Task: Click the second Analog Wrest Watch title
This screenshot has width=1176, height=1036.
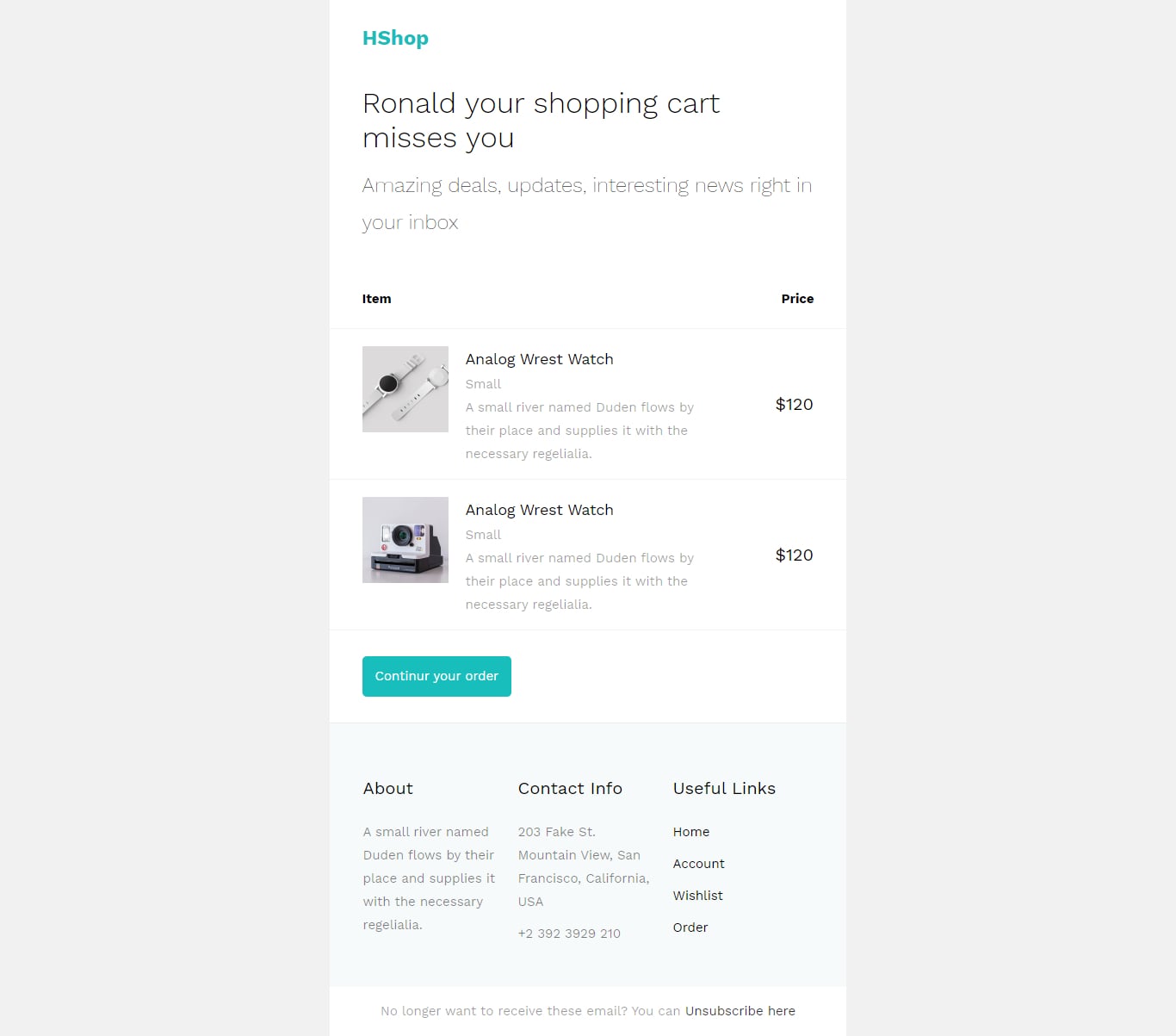Action: 539,510
